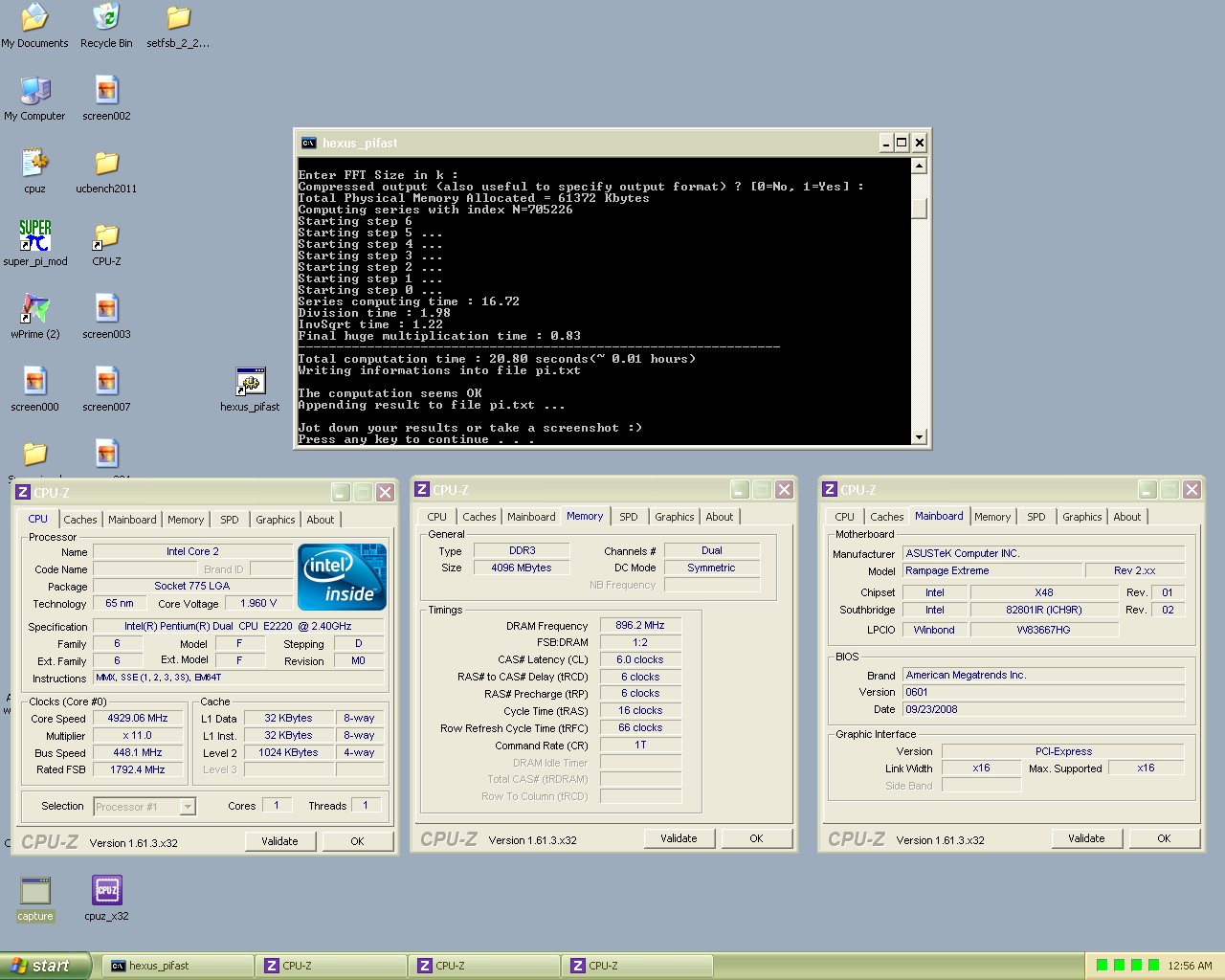Click the Total computation time line in console
This screenshot has height=980, width=1225.
pyautogui.click(x=497, y=359)
